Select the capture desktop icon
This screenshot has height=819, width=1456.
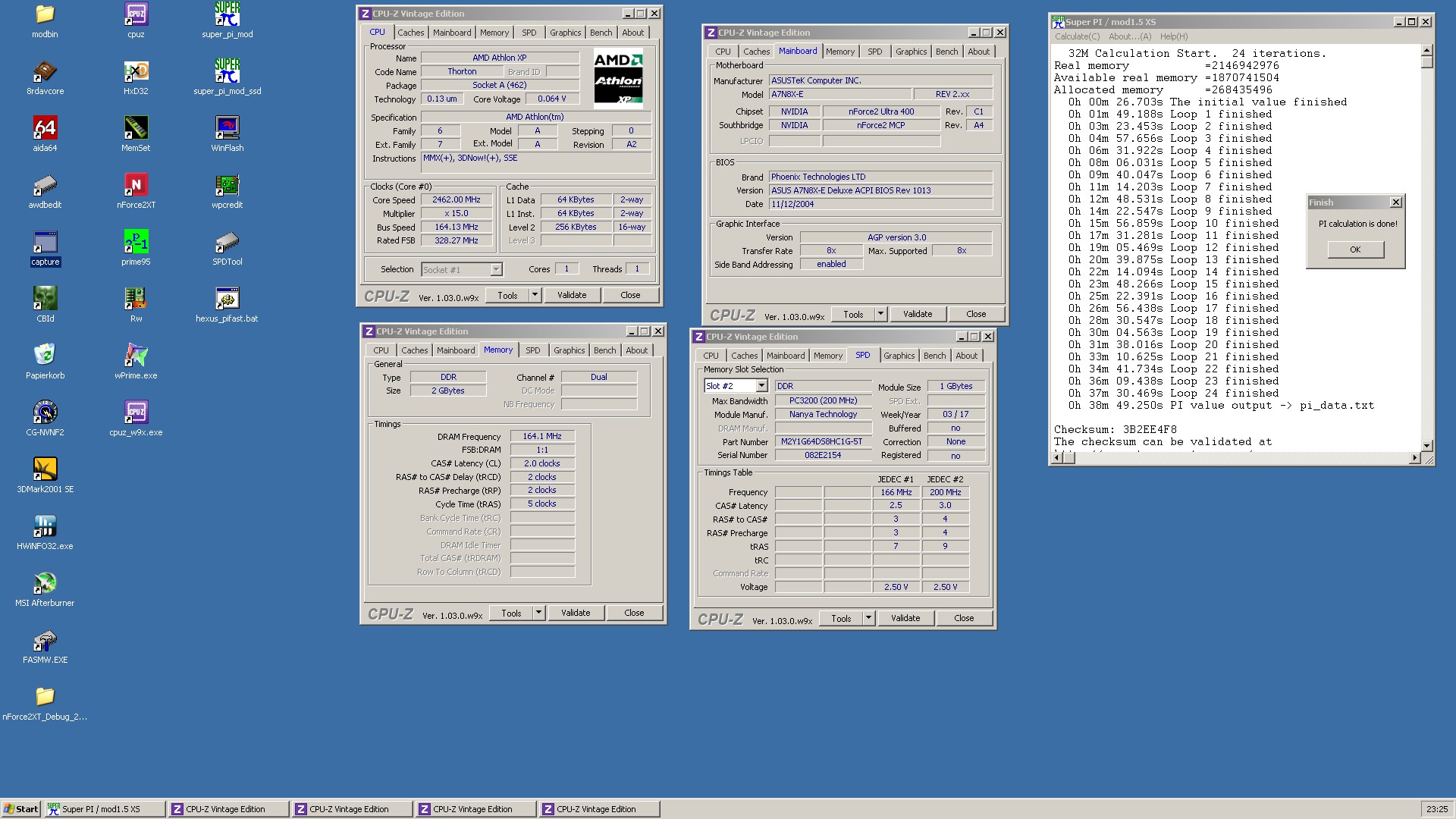[45, 248]
